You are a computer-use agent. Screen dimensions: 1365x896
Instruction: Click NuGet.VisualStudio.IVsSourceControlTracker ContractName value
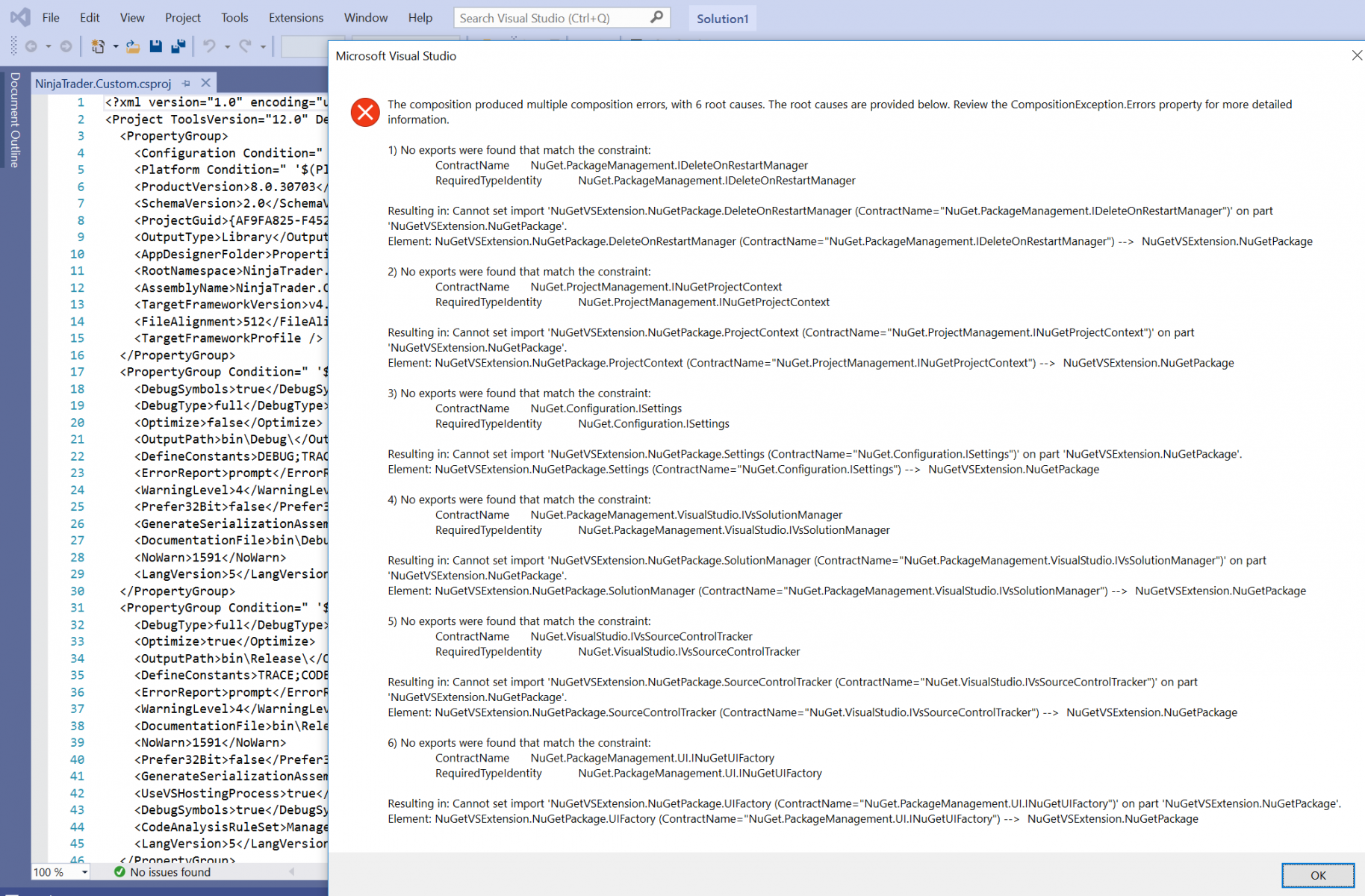point(641,637)
